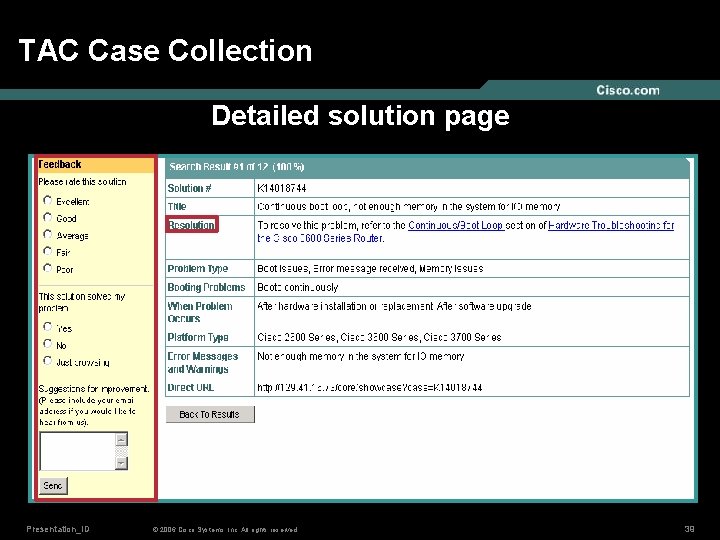720x540 pixels.
Task: Select the Just browsing option
Action: click(x=47, y=360)
